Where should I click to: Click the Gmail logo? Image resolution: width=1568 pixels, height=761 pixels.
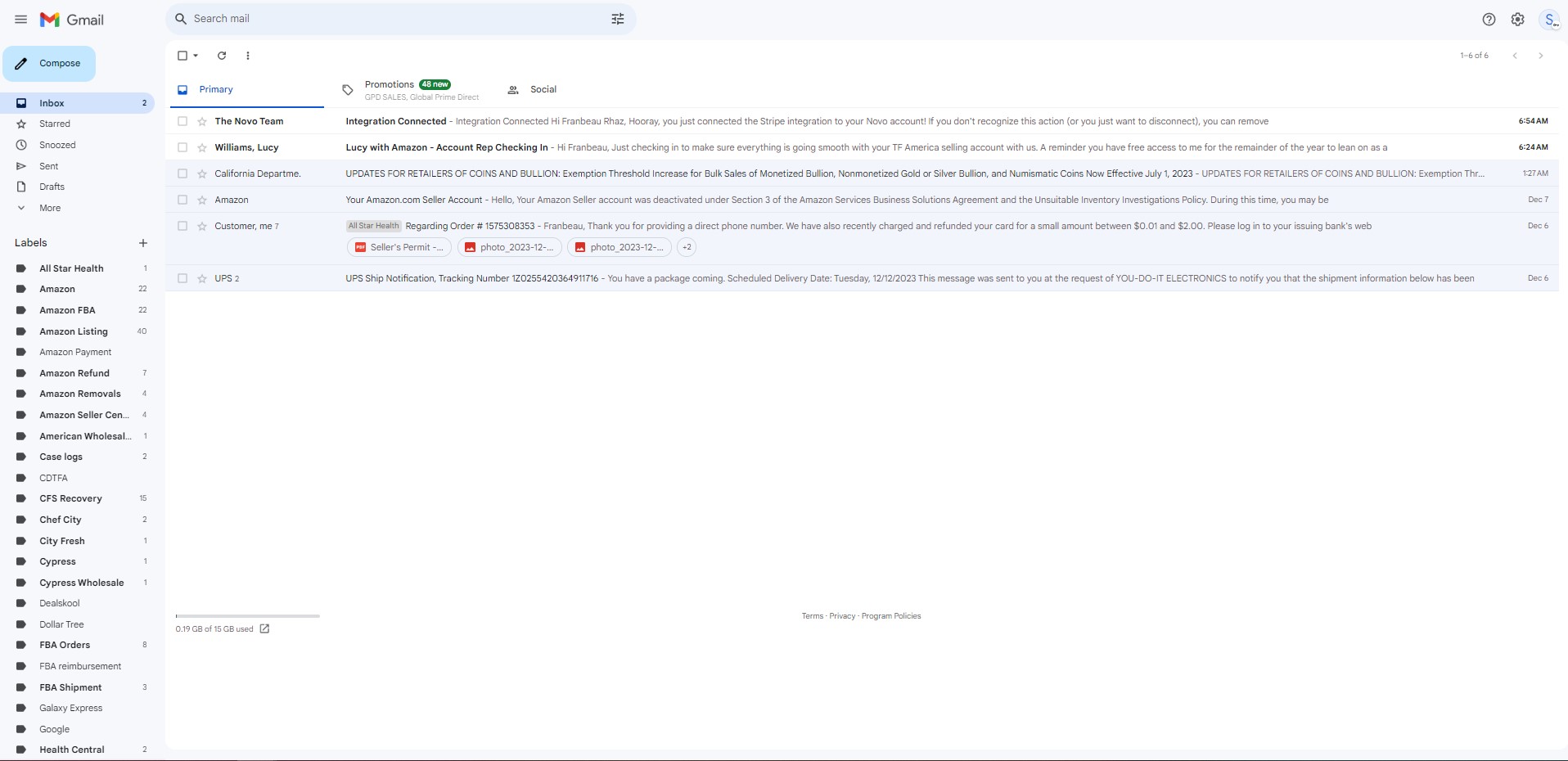(72, 20)
